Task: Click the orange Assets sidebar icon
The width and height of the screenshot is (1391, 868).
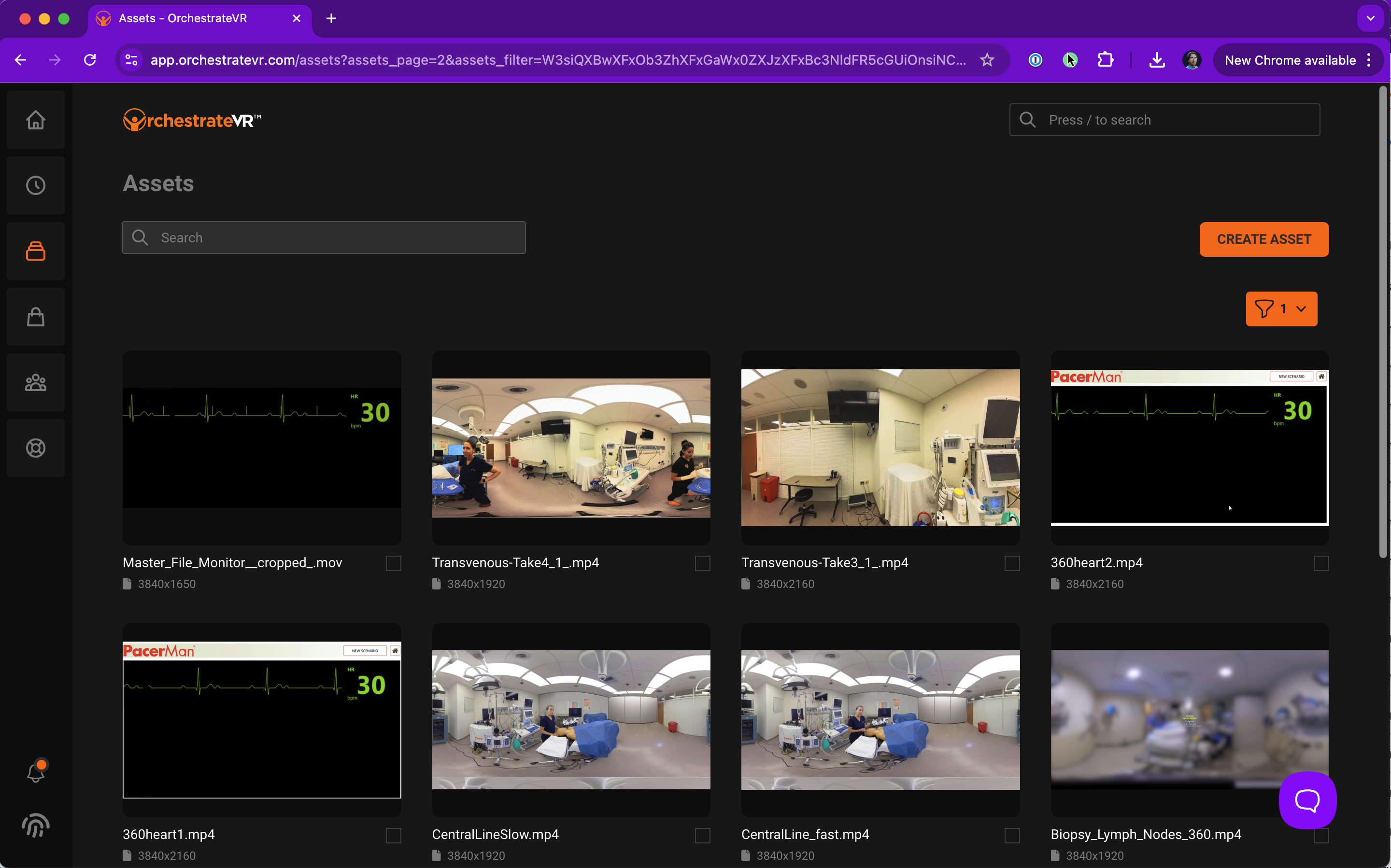Action: coord(36,251)
